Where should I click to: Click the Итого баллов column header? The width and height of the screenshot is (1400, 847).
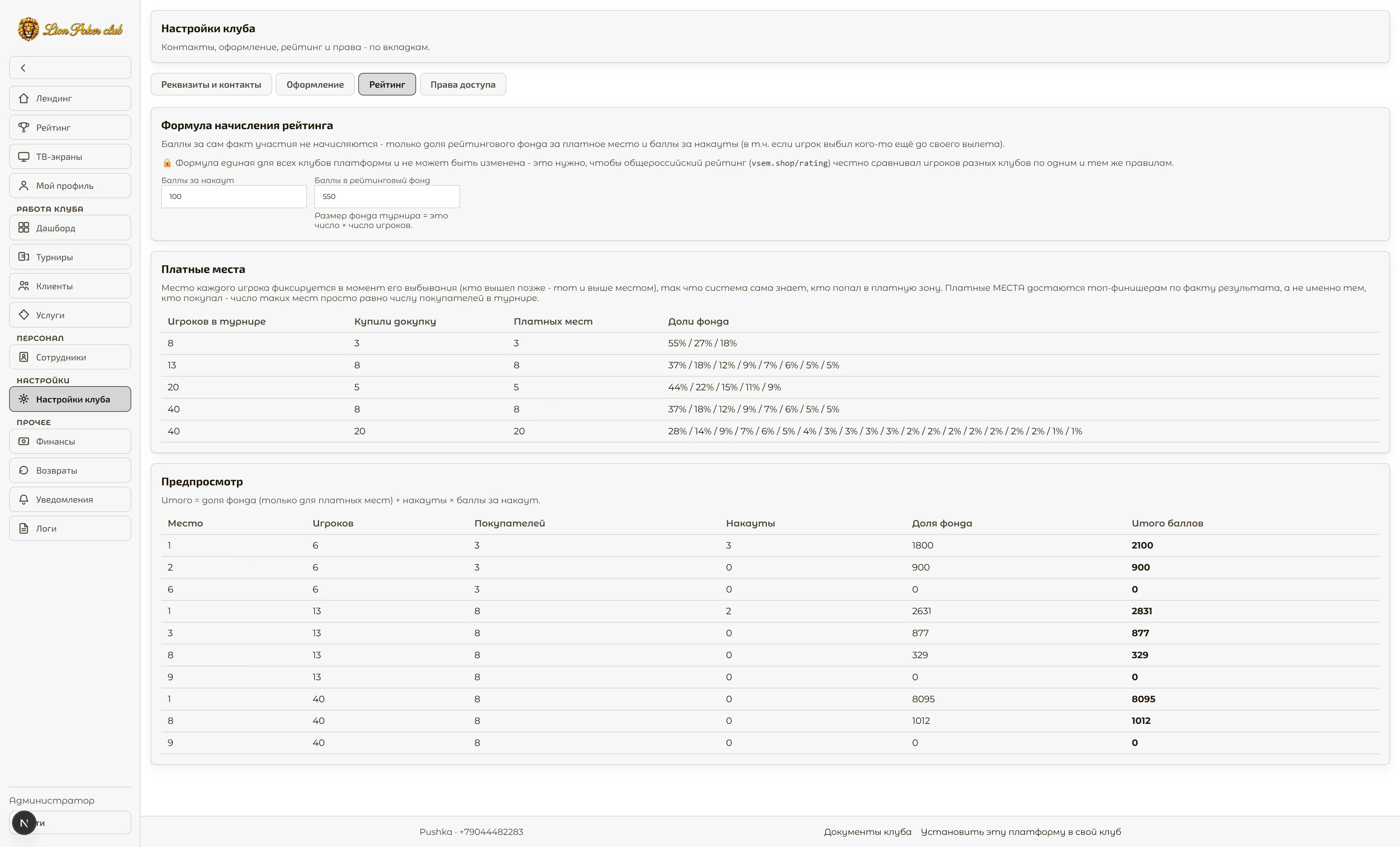coord(1167,523)
